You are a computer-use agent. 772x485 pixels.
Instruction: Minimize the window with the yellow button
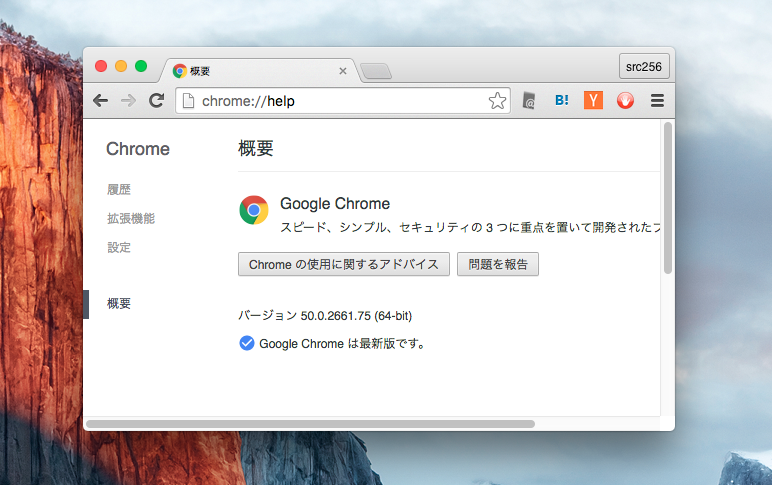pyautogui.click(x=121, y=66)
